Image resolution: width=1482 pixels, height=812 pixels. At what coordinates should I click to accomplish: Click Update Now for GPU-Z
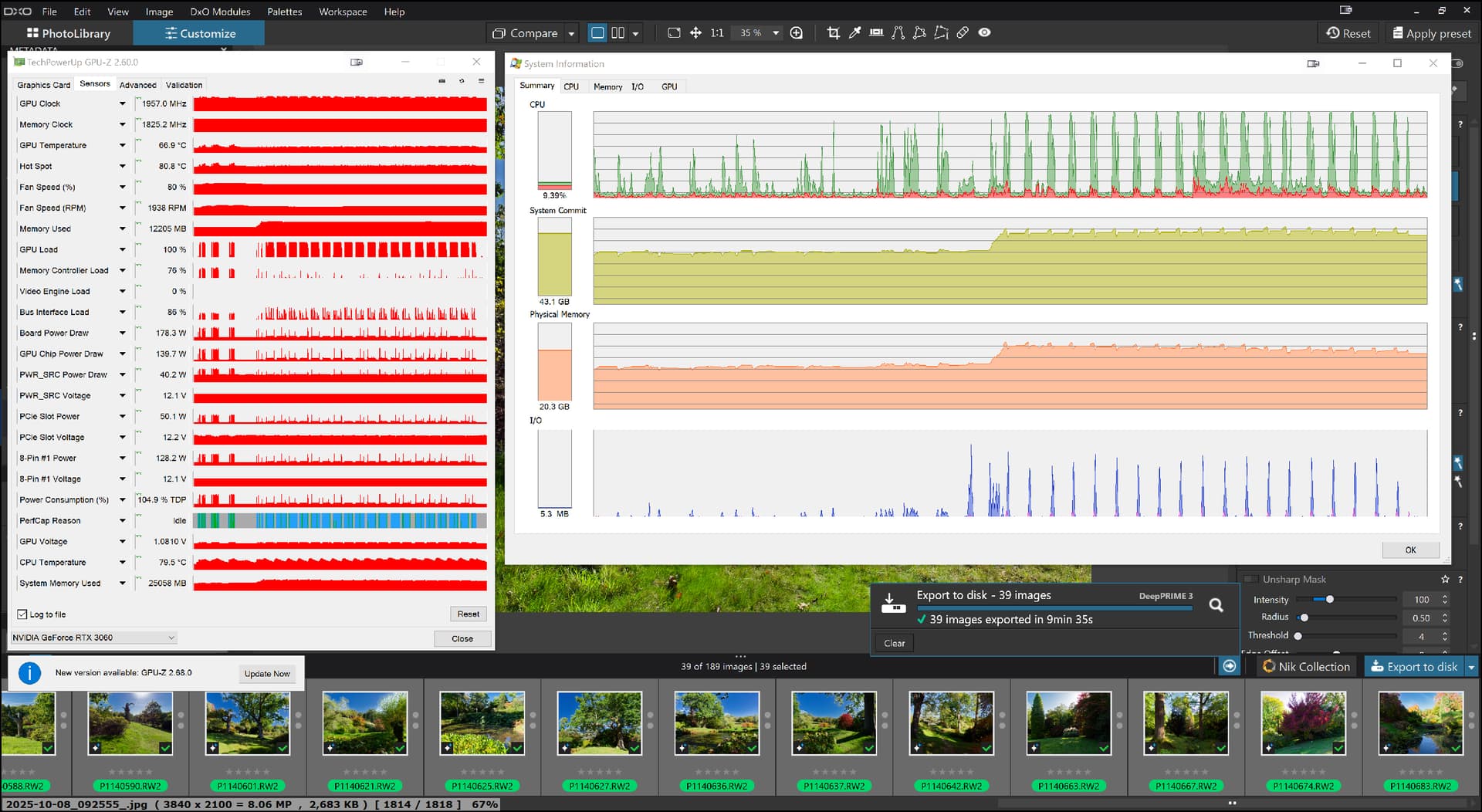click(x=267, y=674)
